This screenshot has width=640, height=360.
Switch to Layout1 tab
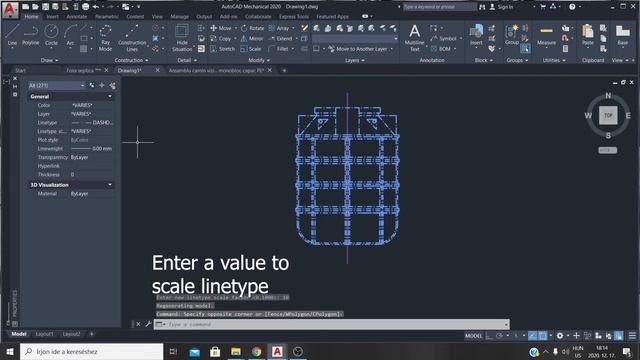(x=44, y=334)
